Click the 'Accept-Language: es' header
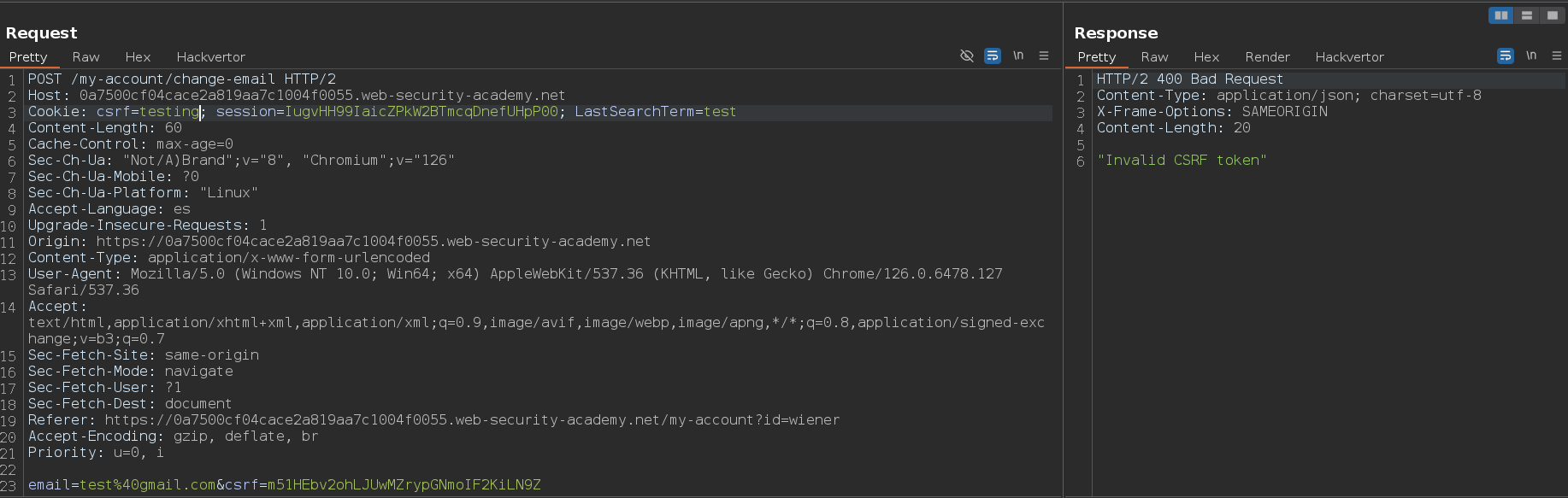The width and height of the screenshot is (1568, 498). 109,209
